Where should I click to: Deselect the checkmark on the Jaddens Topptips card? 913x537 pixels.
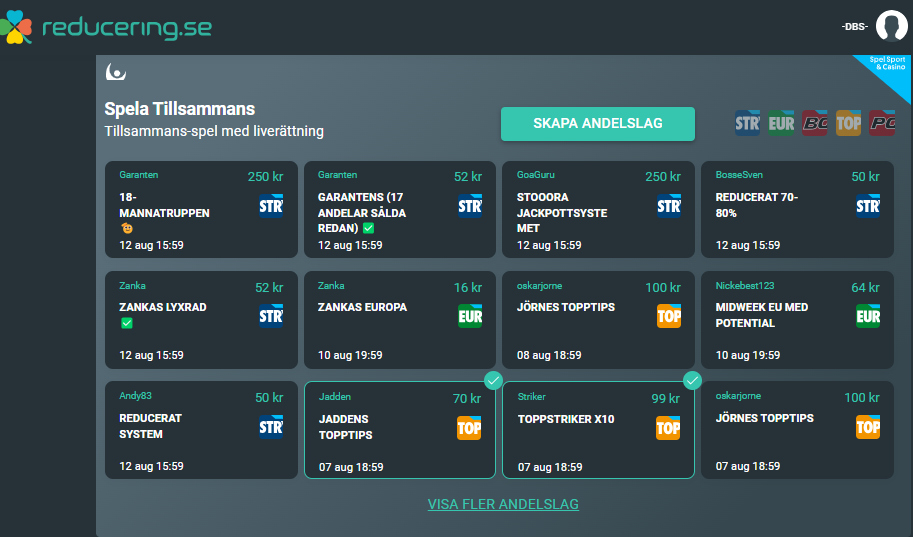pyautogui.click(x=493, y=380)
